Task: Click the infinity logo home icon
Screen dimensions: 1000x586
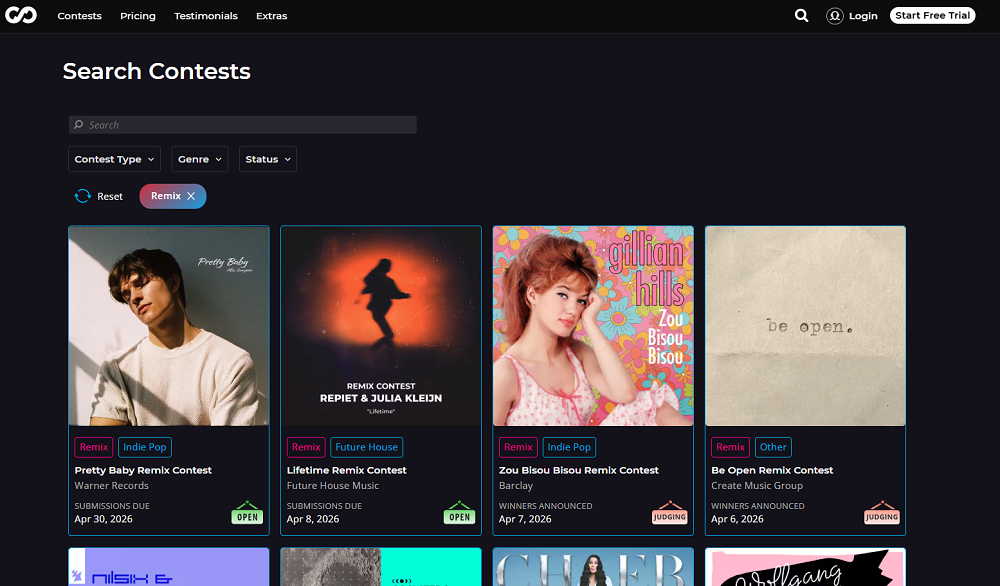Action: point(21,15)
